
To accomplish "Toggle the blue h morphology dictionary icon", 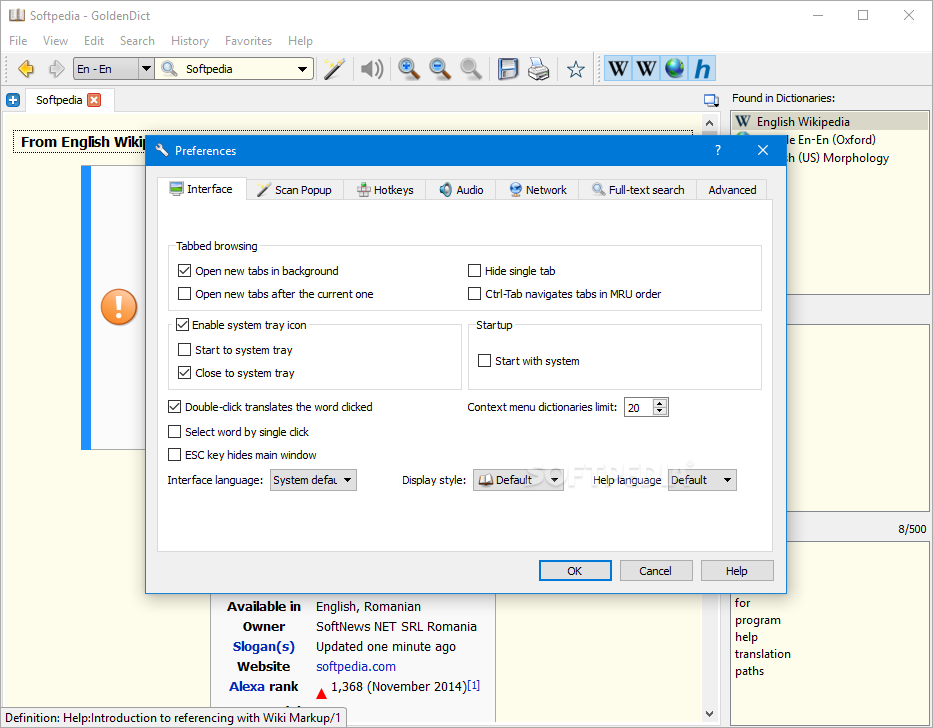I will pos(702,69).
